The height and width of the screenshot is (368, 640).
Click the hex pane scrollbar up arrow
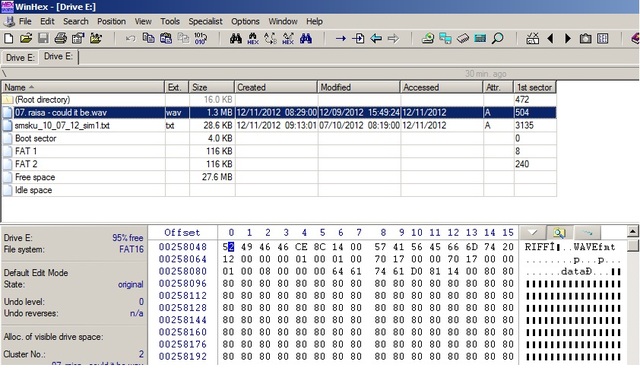tap(633, 231)
